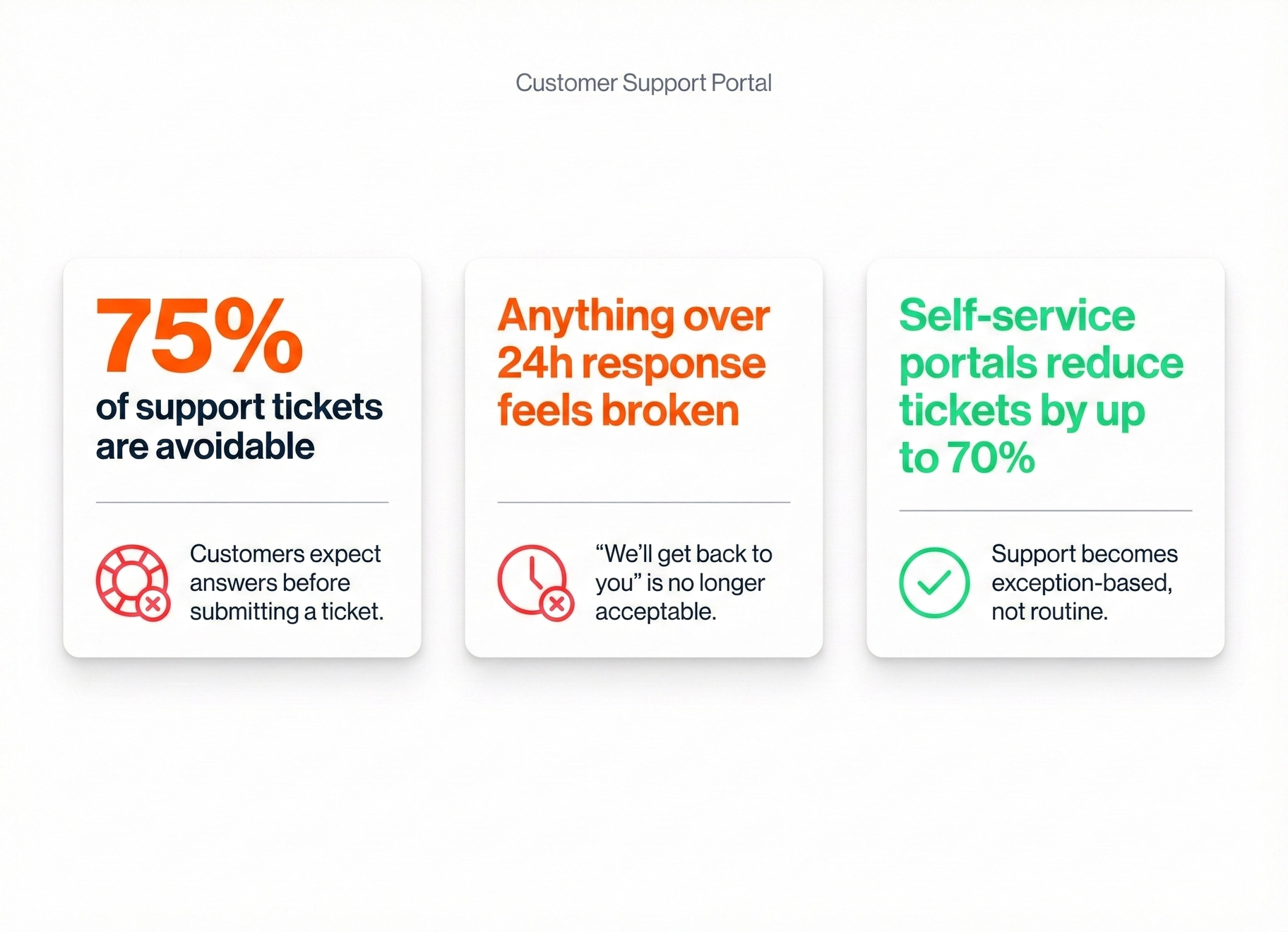This screenshot has width=1288, height=932.
Task: Click the lifebuoy support icon
Action: (129, 579)
